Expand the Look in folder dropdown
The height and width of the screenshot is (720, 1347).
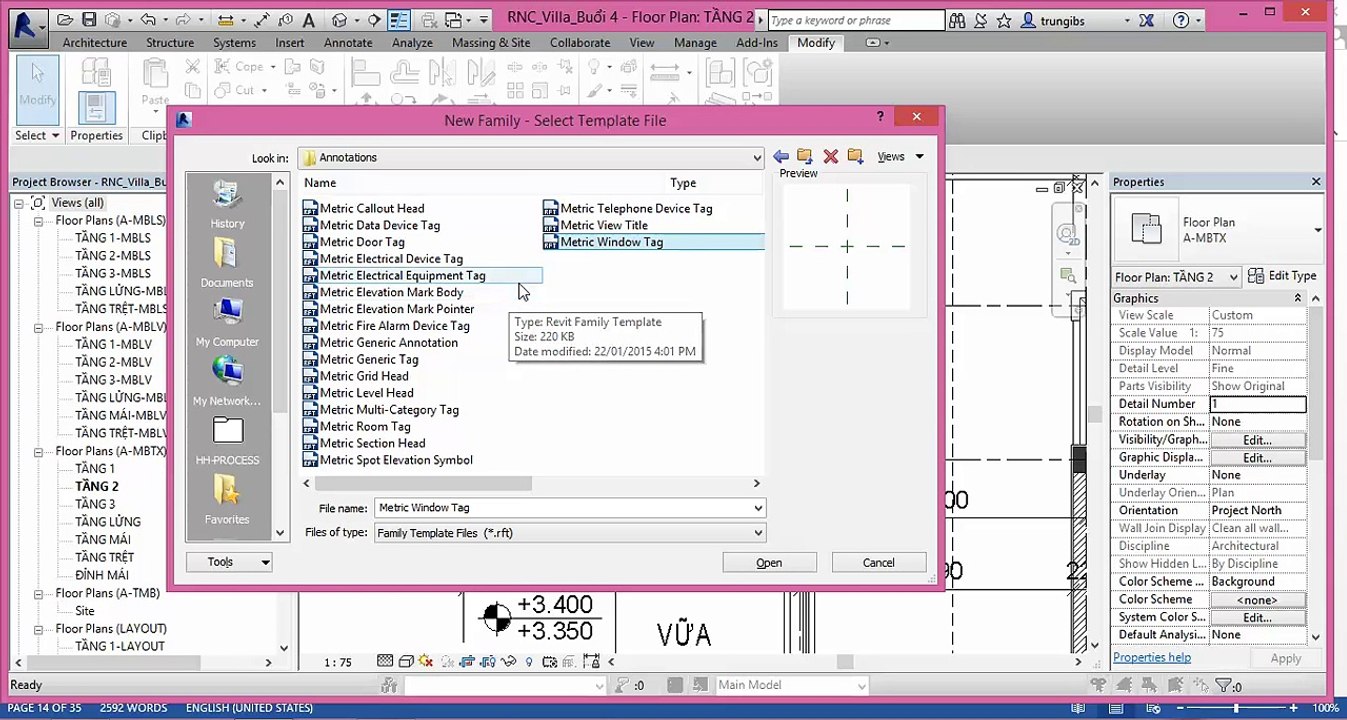coord(757,158)
